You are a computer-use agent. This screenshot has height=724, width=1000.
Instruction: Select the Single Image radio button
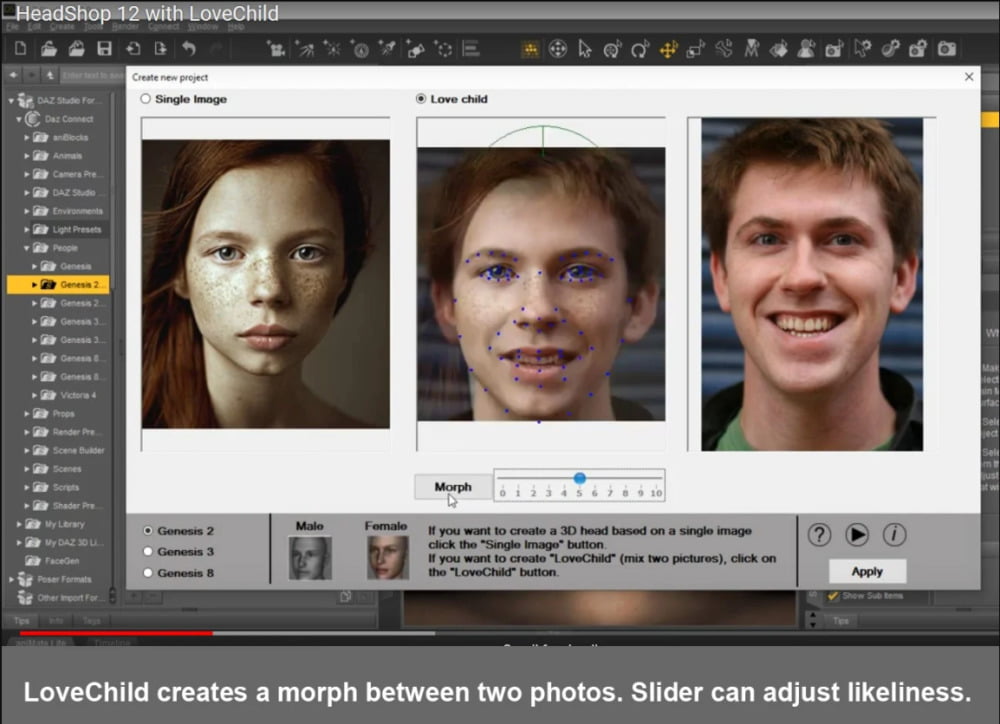pos(146,99)
